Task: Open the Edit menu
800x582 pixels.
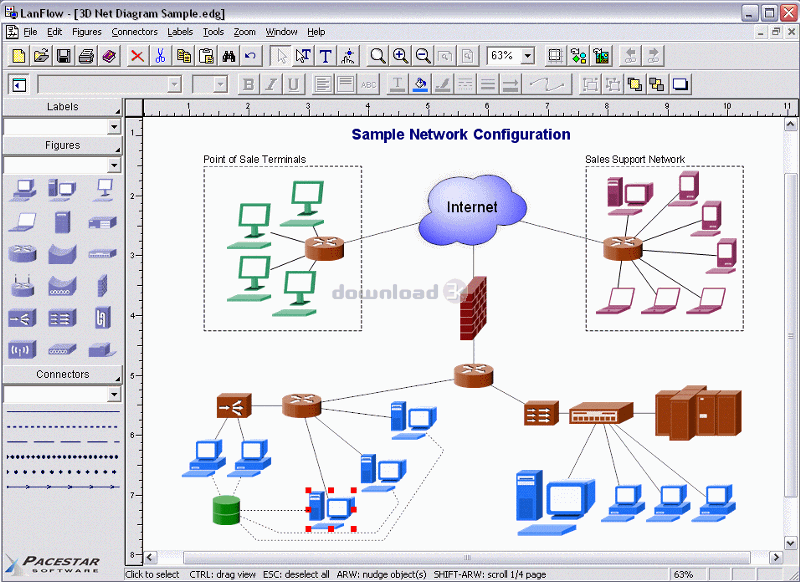Action: point(55,32)
